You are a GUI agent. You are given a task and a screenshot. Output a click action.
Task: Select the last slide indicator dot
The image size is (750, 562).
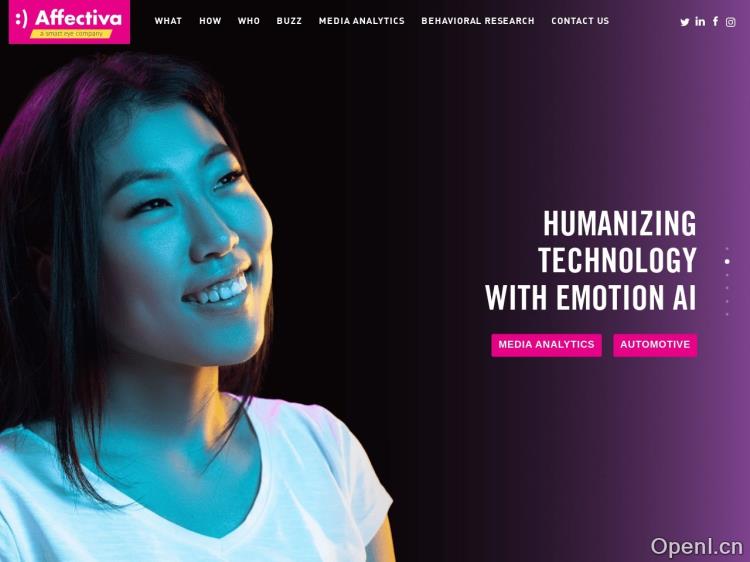pyautogui.click(x=727, y=314)
